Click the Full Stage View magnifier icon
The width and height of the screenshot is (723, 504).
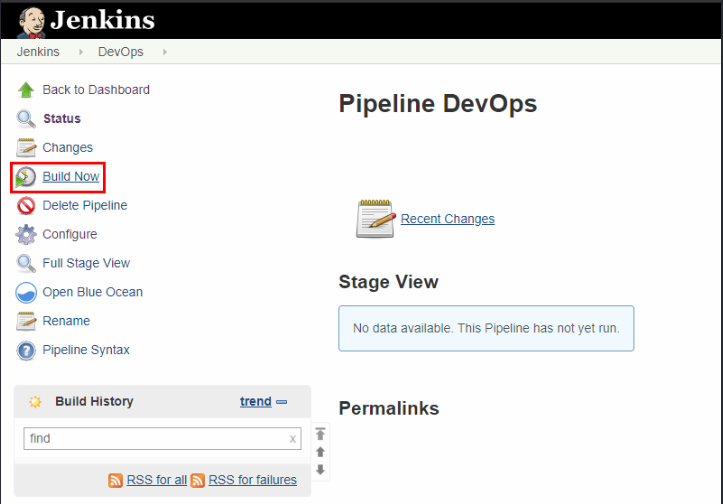click(x=26, y=263)
